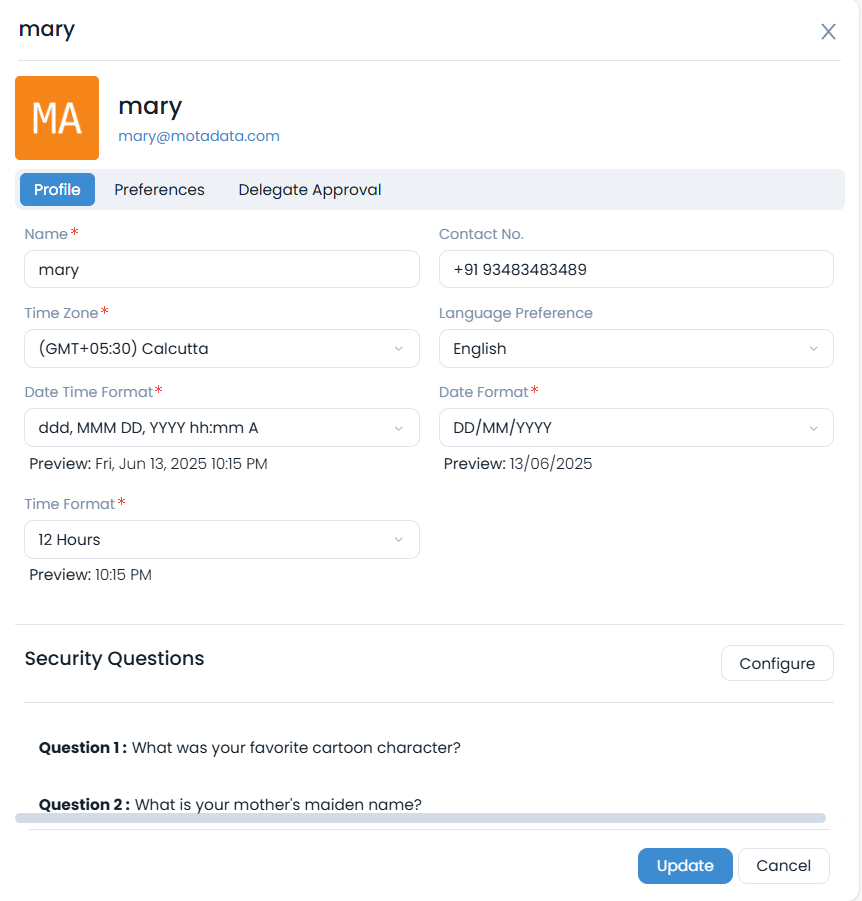Click the Name input field
Viewport: 862px width, 901px height.
point(222,269)
